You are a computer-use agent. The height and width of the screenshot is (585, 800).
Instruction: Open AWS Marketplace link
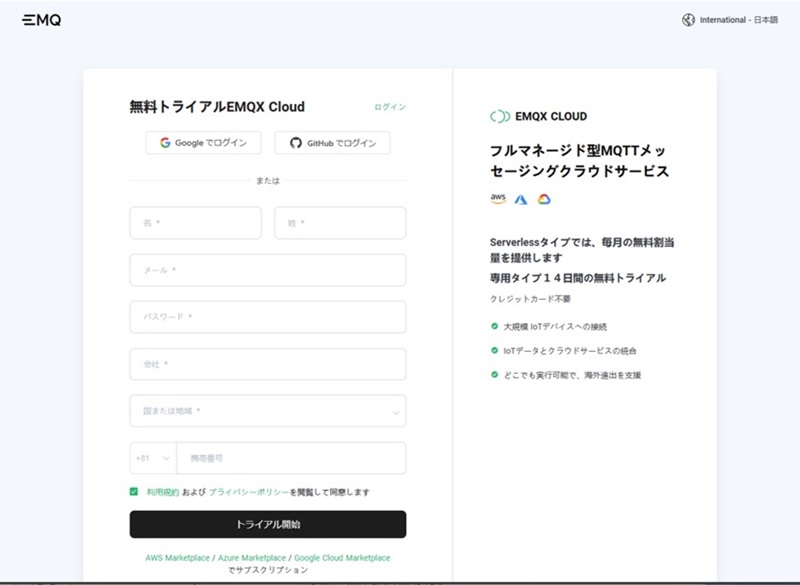click(x=178, y=558)
